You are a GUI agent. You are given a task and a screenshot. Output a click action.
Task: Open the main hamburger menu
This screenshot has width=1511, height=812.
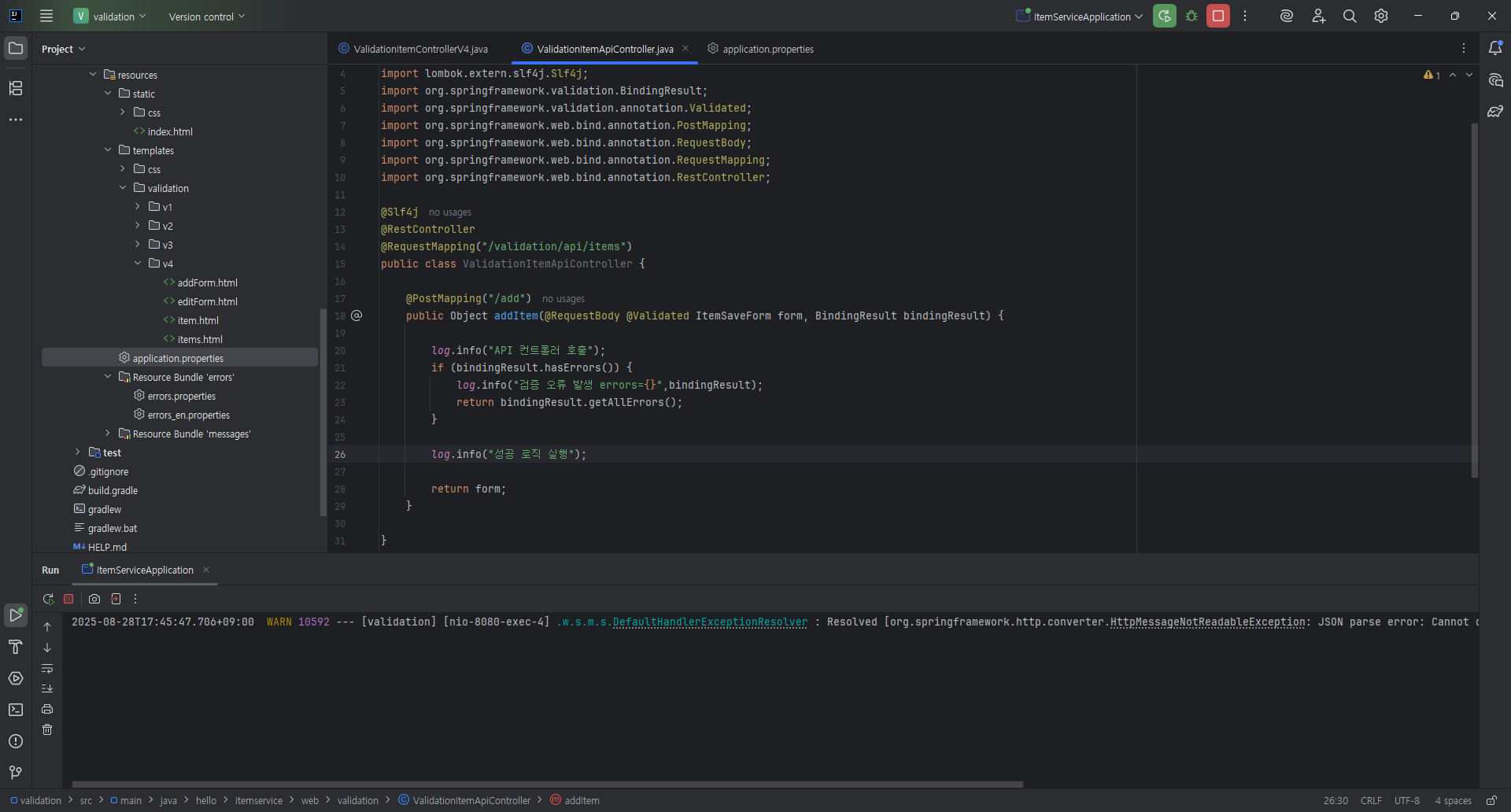tap(46, 16)
